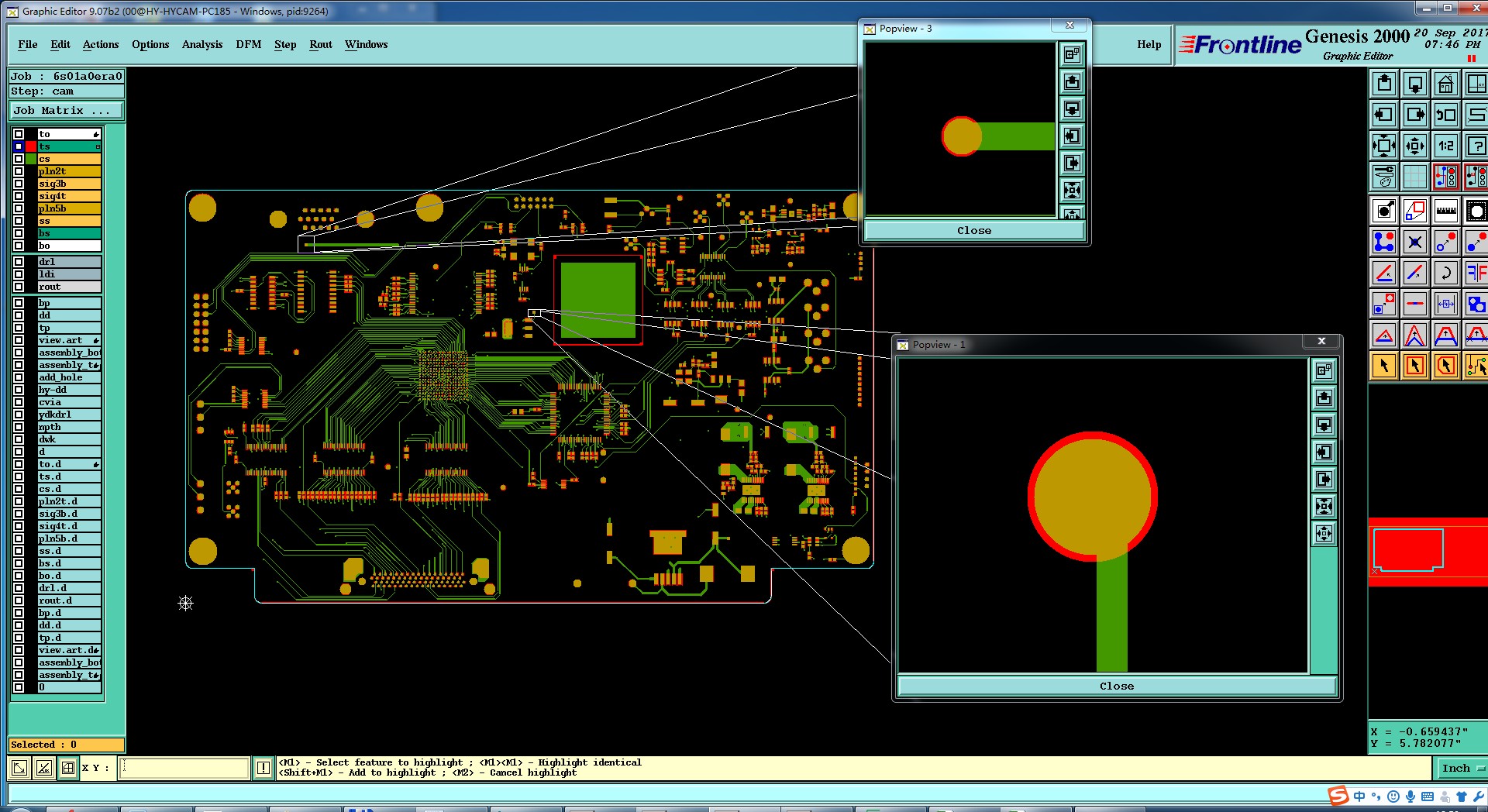Click the Job Matrix button

point(67,111)
